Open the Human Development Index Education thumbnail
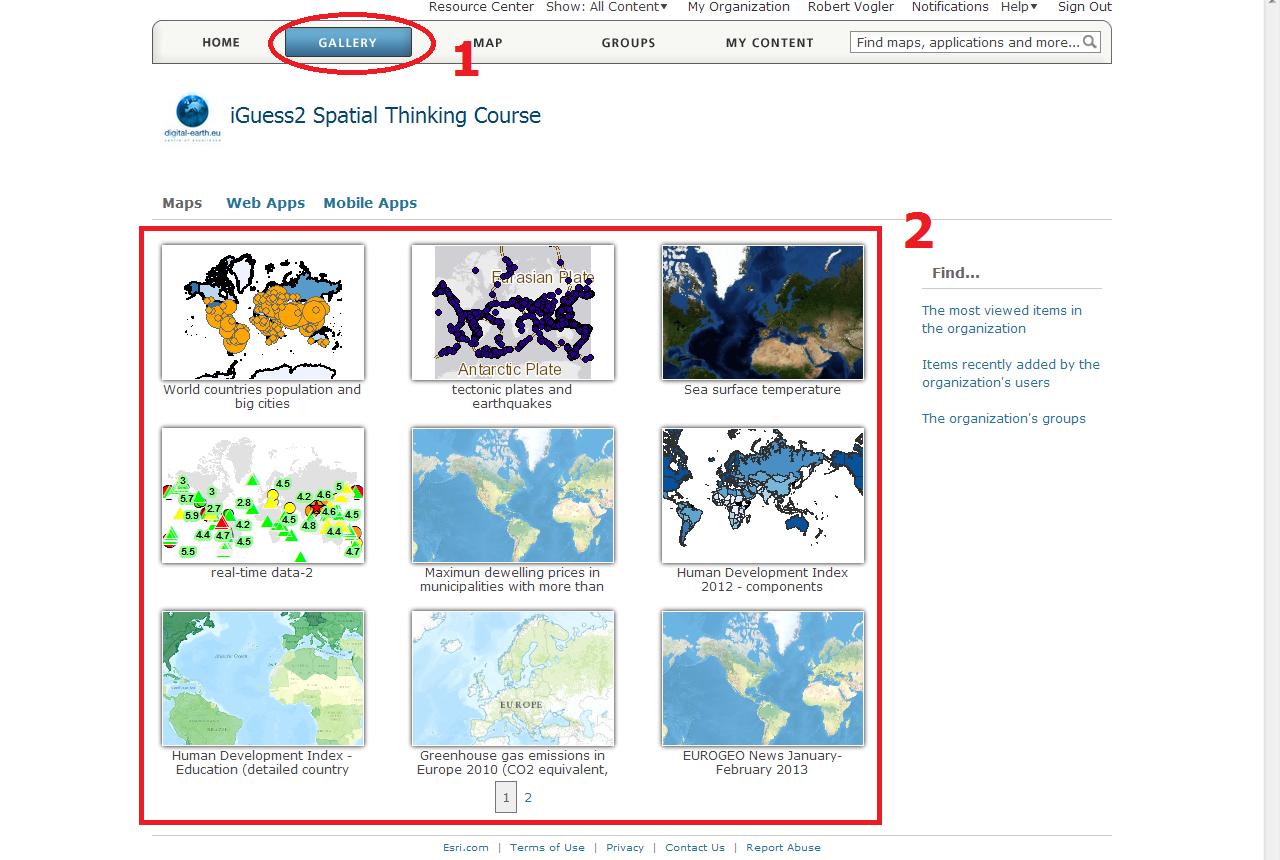The image size is (1280, 860). point(263,678)
